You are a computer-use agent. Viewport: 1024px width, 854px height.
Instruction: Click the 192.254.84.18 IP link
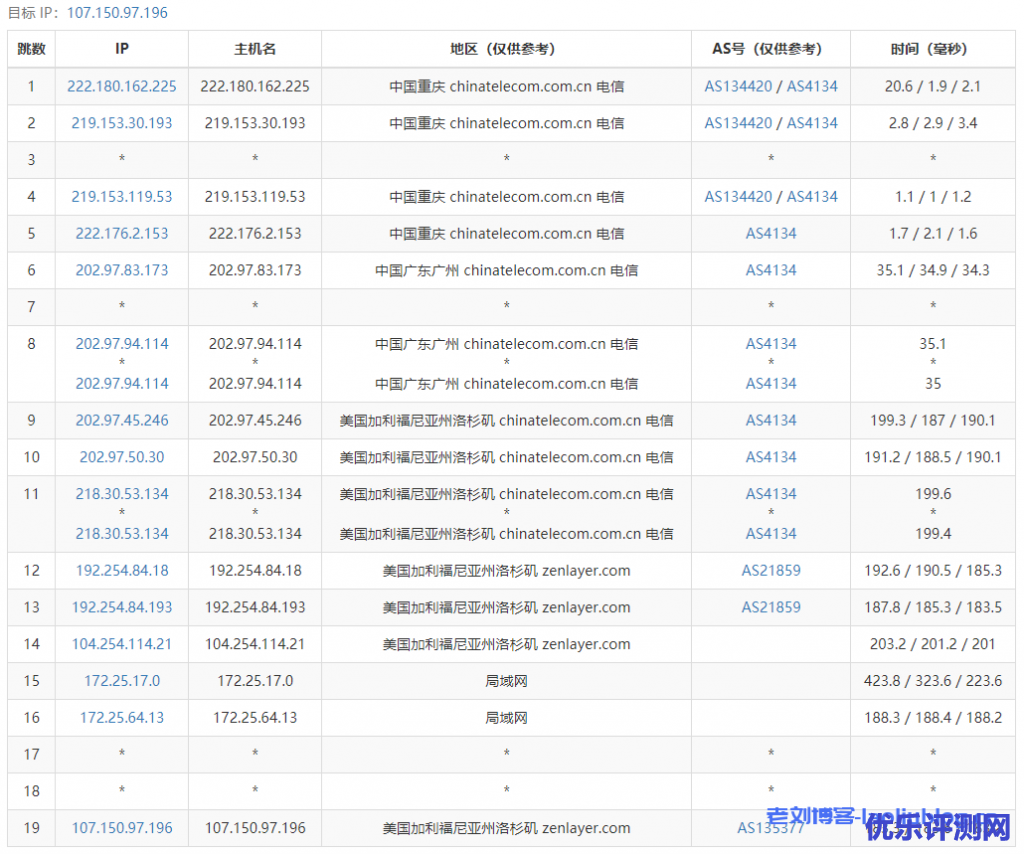click(x=122, y=571)
